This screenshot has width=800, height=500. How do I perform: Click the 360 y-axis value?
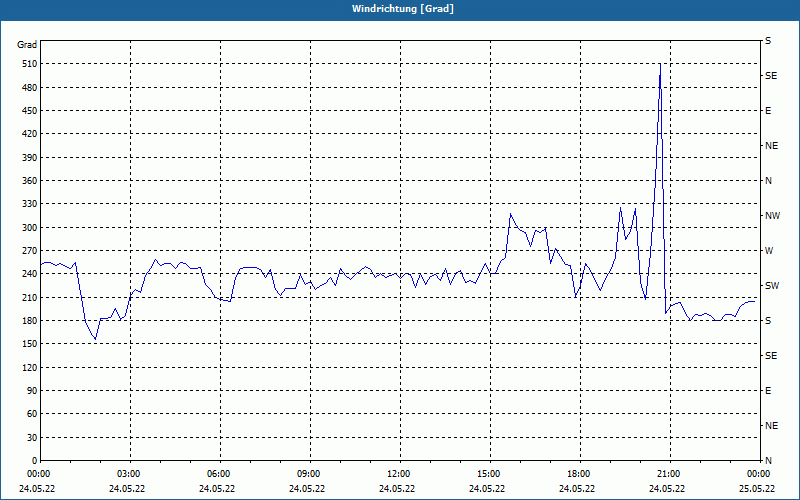point(29,181)
